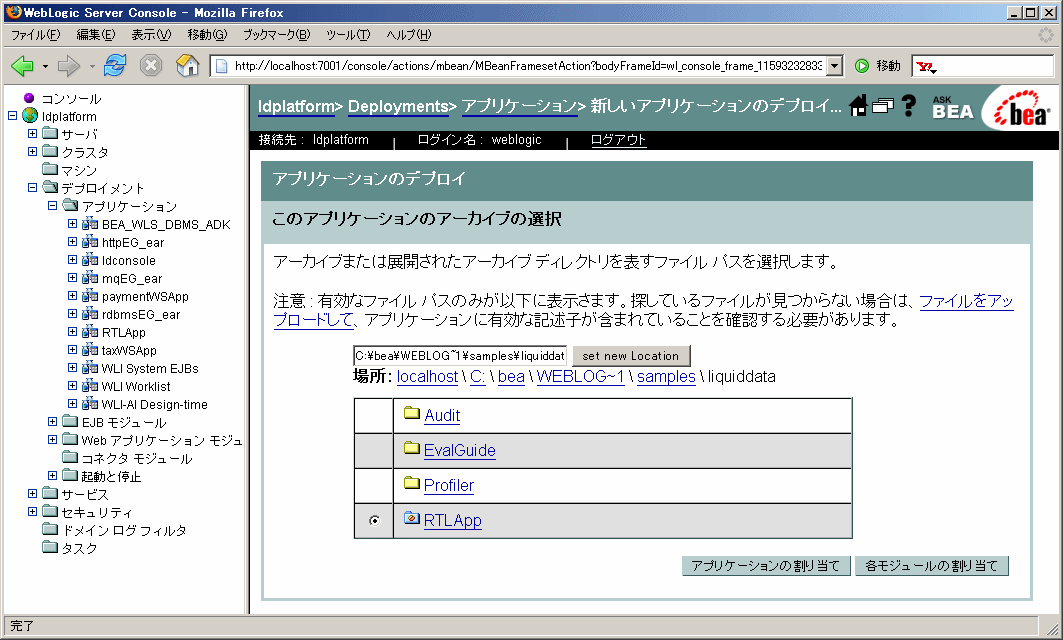The width and height of the screenshot is (1063, 640).
Task: Open the ツール(T) menu
Action: coord(348,35)
